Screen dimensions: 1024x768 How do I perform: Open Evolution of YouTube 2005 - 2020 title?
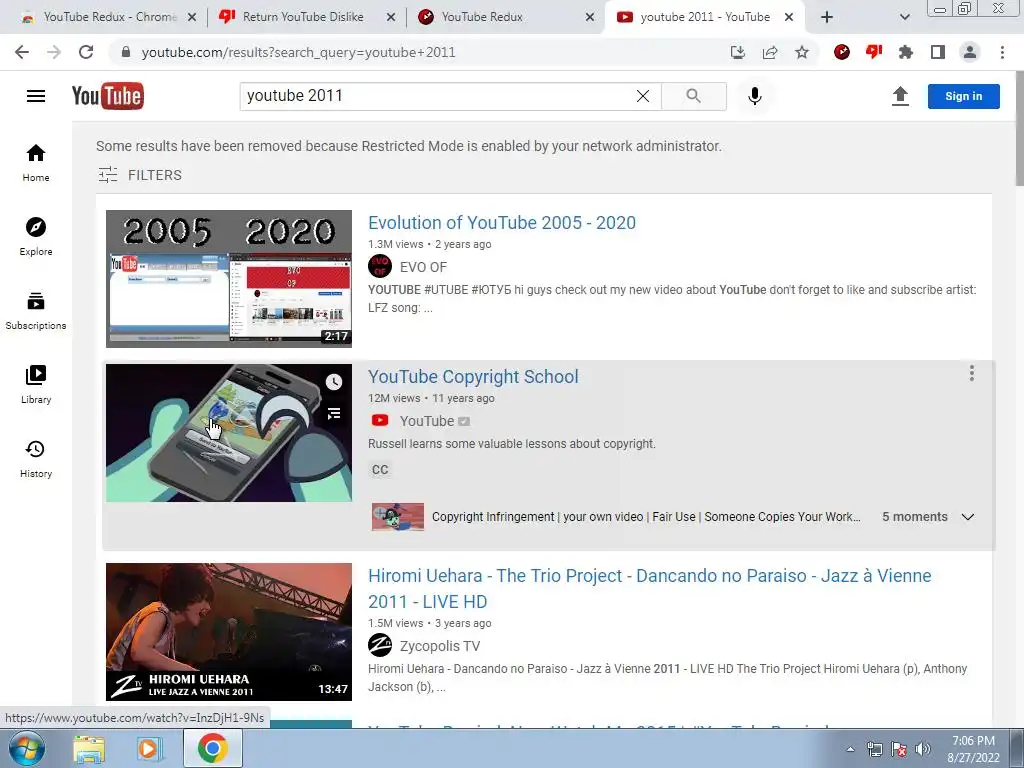pos(502,223)
